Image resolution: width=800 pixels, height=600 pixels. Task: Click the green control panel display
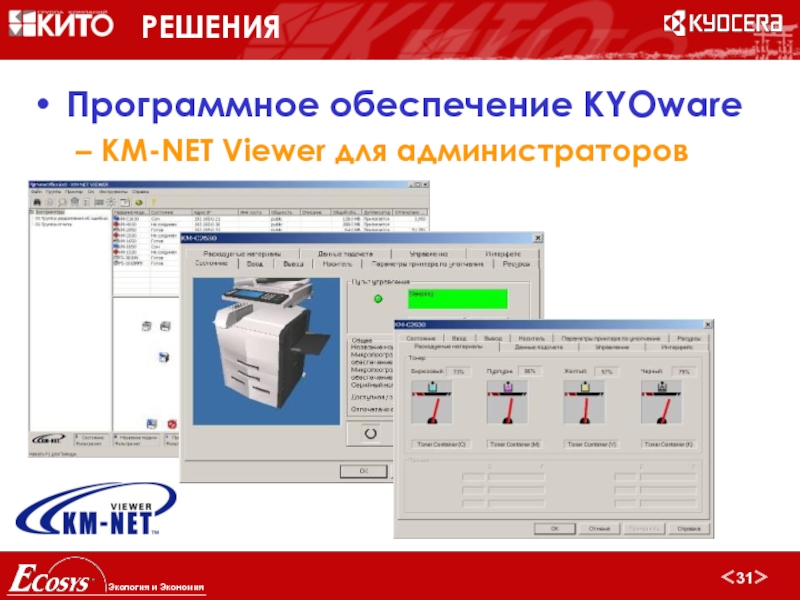point(458,299)
